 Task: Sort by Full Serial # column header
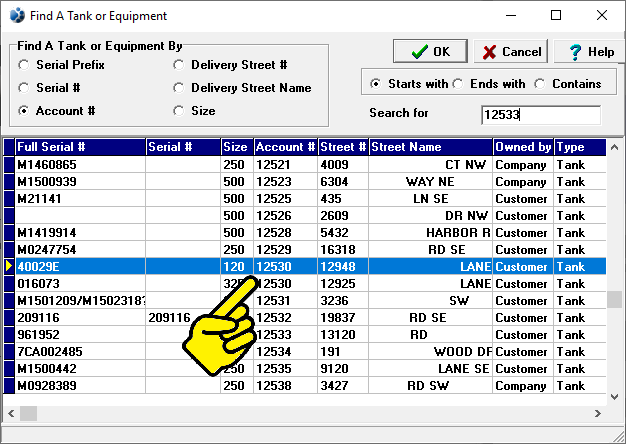(x=80, y=147)
